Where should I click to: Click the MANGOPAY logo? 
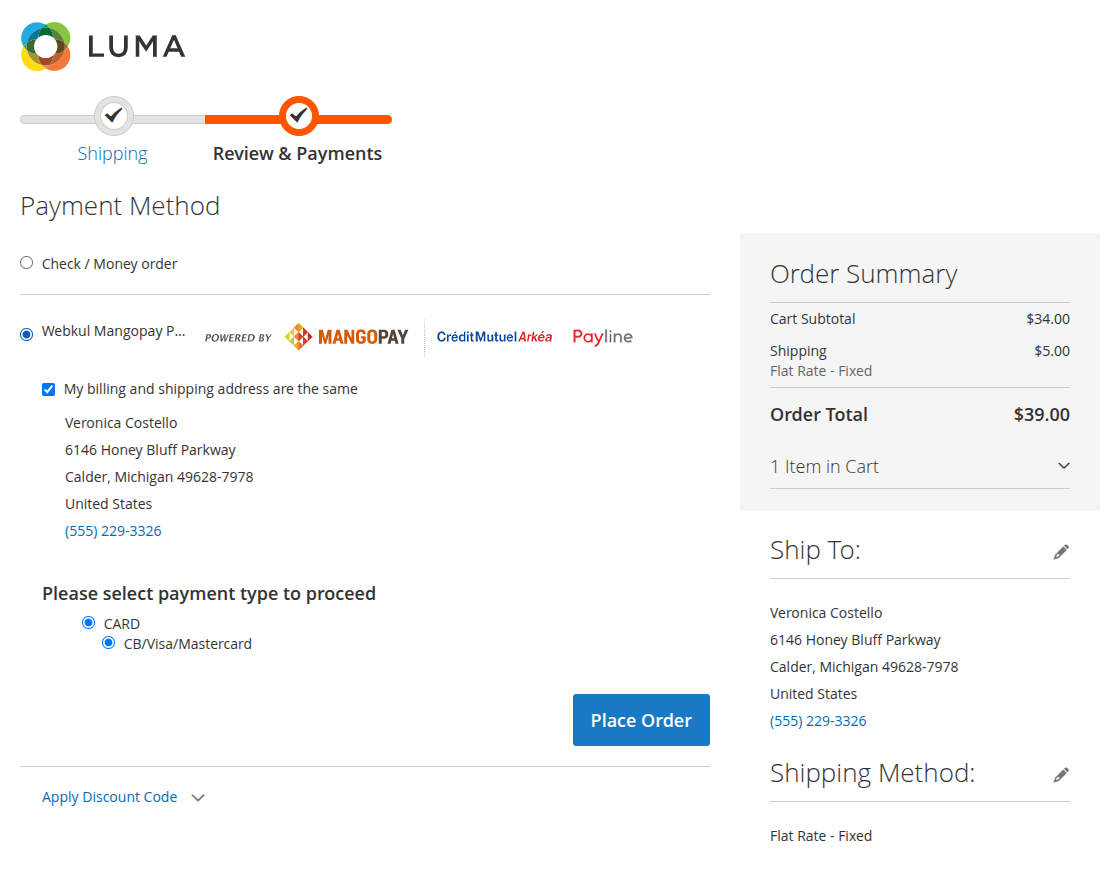coord(346,337)
